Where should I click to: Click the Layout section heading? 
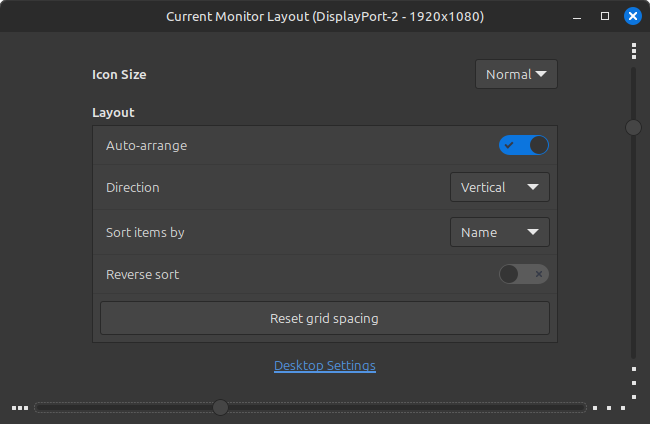click(x=113, y=113)
